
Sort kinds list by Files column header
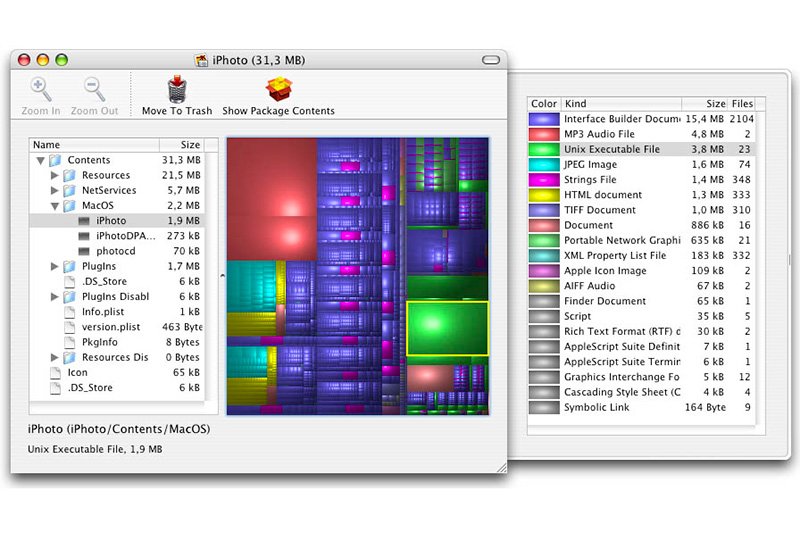pos(742,103)
